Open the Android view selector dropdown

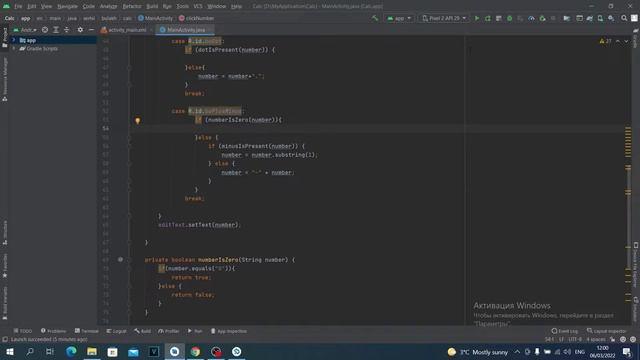[x=25, y=30]
